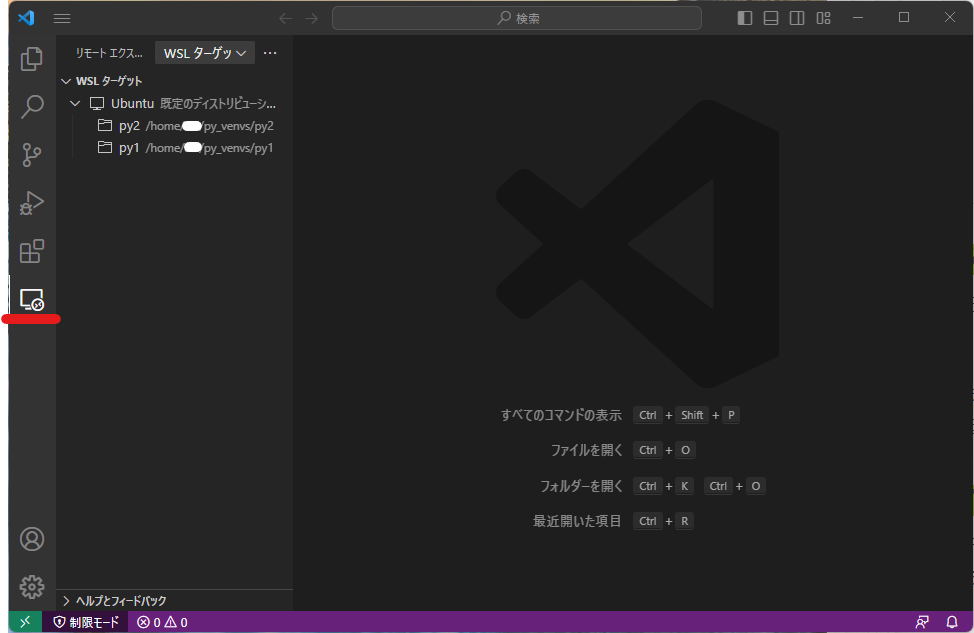Toggle the bottom panel layout icon
Screen dimensions: 974x633
[771, 18]
